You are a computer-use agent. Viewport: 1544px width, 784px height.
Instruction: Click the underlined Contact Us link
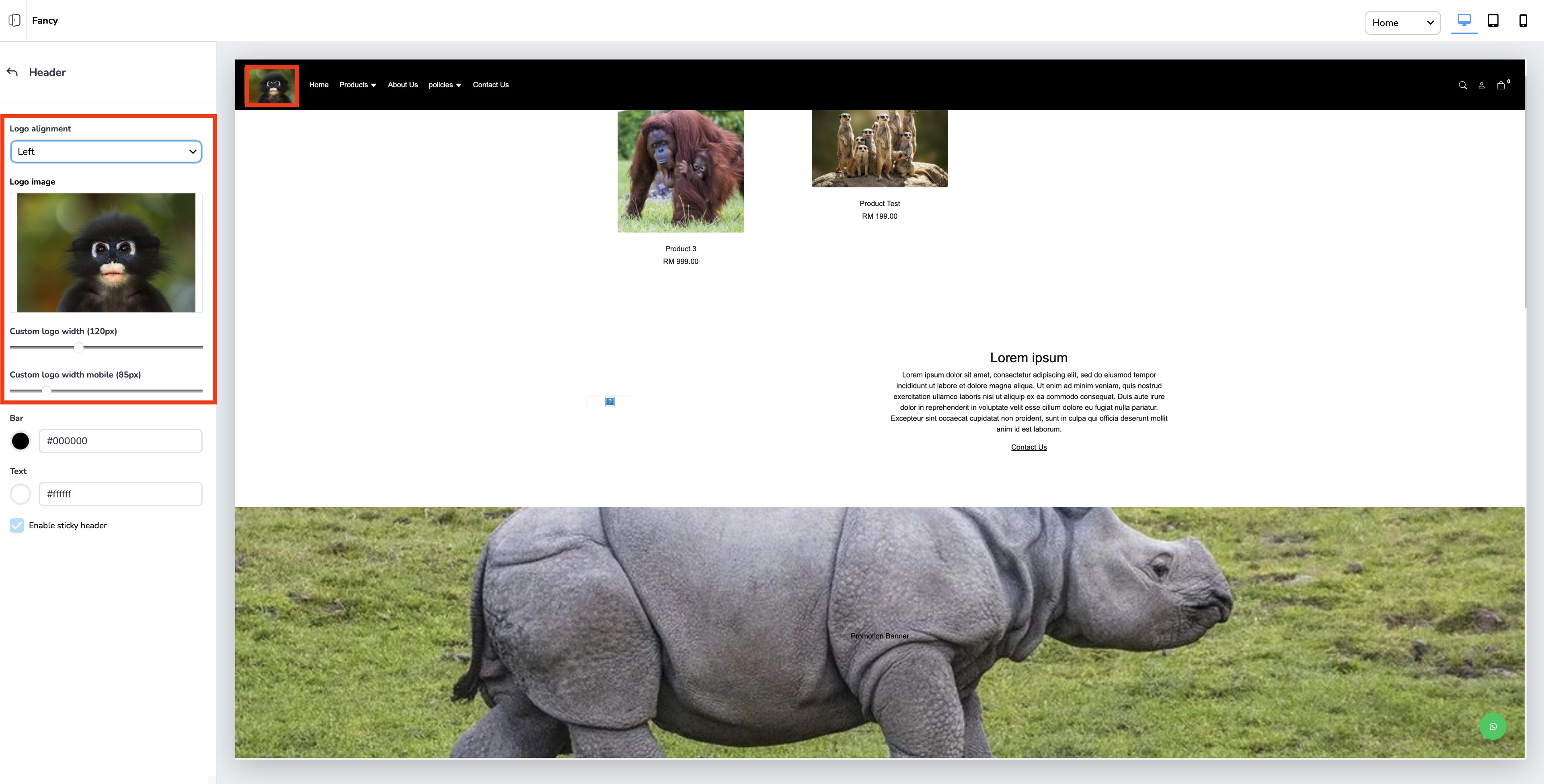pyautogui.click(x=1029, y=447)
